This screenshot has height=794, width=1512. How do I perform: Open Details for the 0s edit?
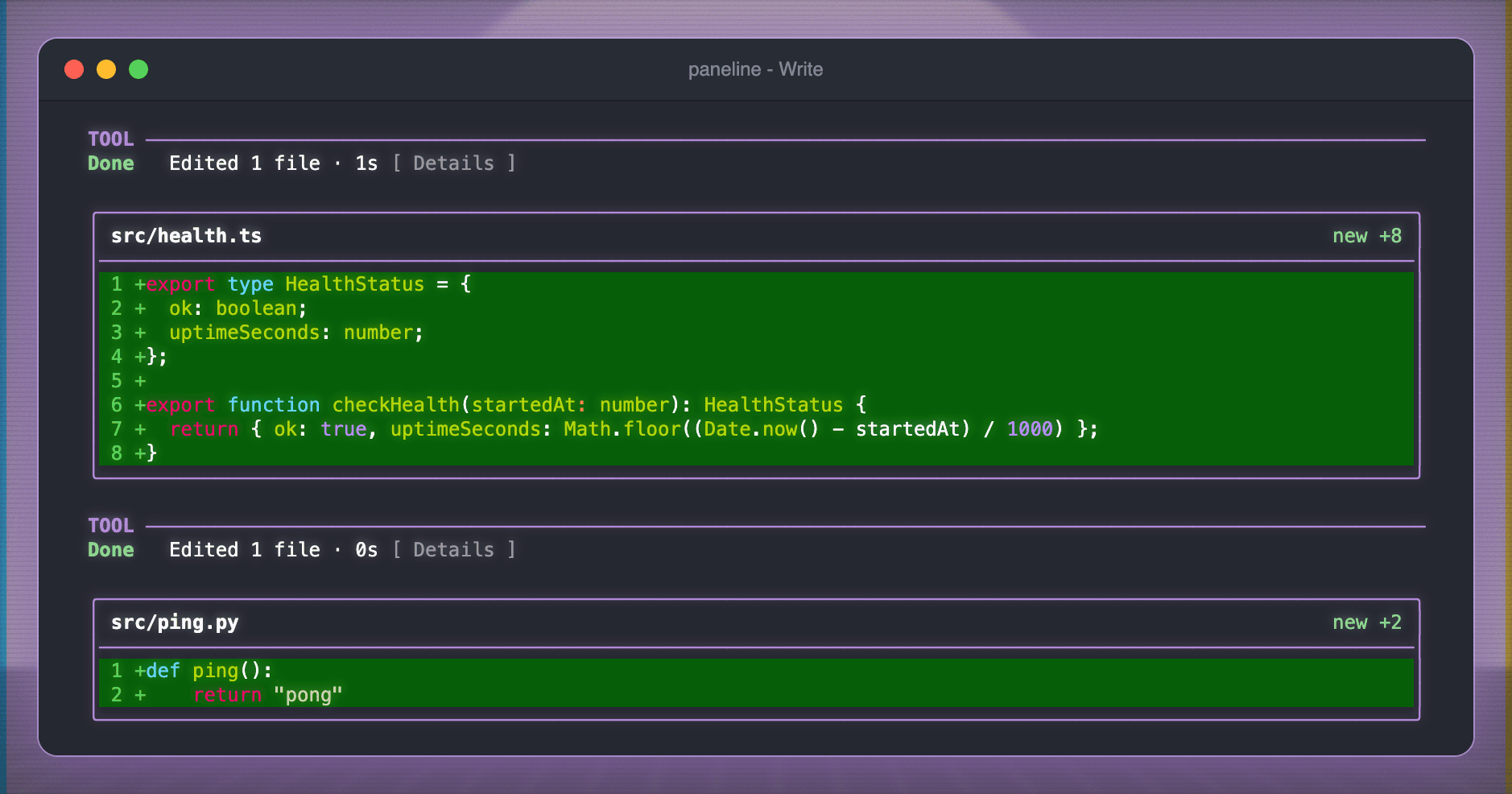point(454,550)
